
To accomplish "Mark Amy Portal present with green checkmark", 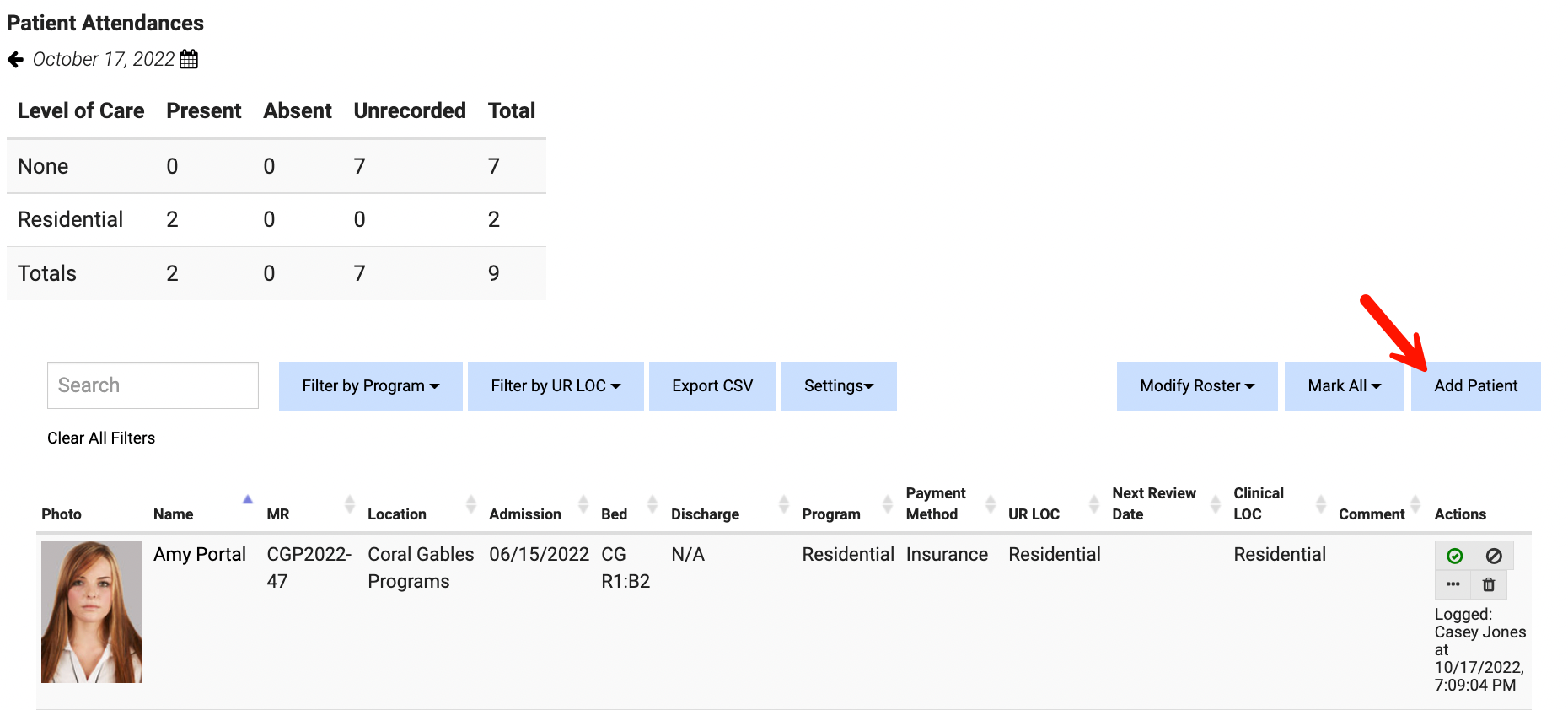I will coord(1454,556).
